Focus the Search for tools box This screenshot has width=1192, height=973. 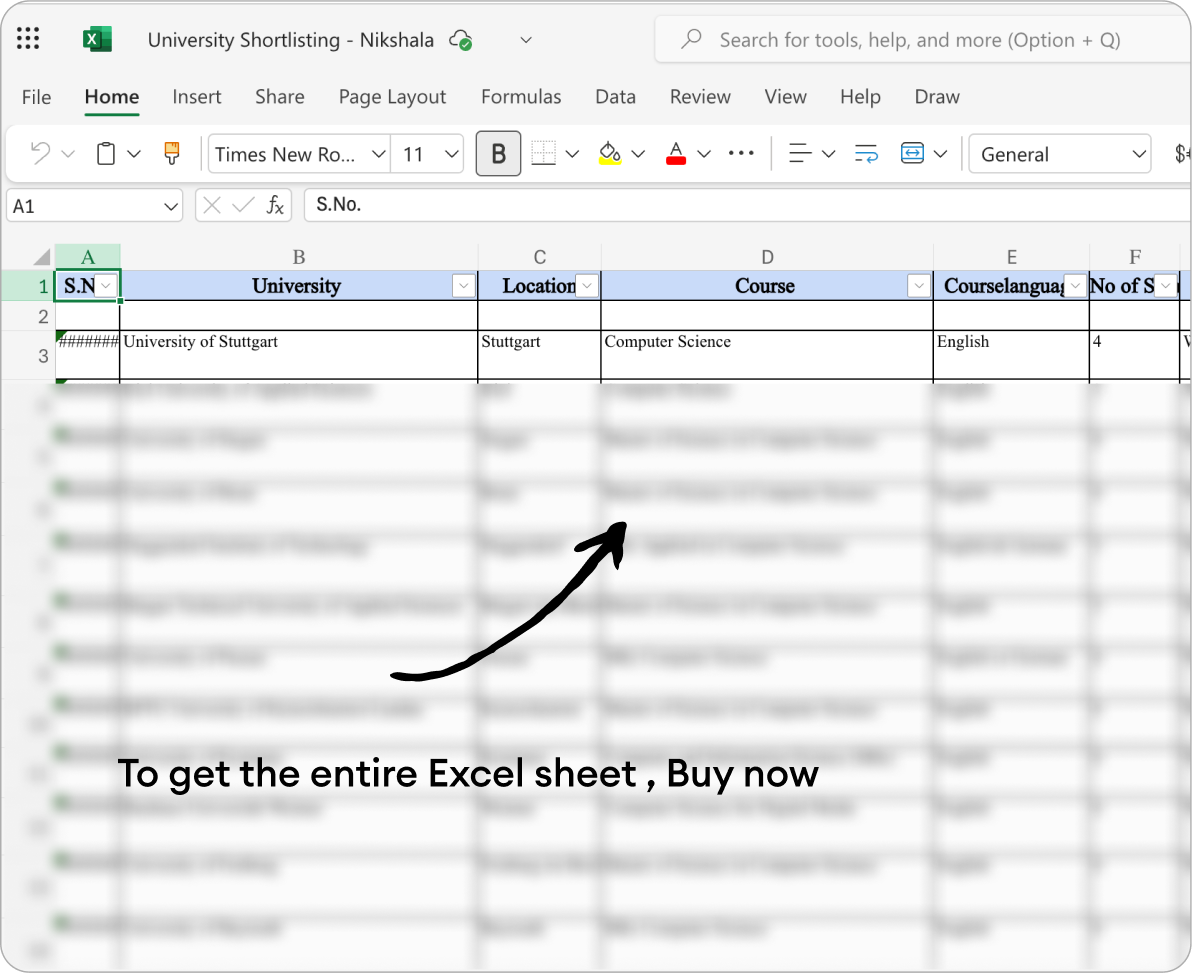pyautogui.click(x=922, y=40)
